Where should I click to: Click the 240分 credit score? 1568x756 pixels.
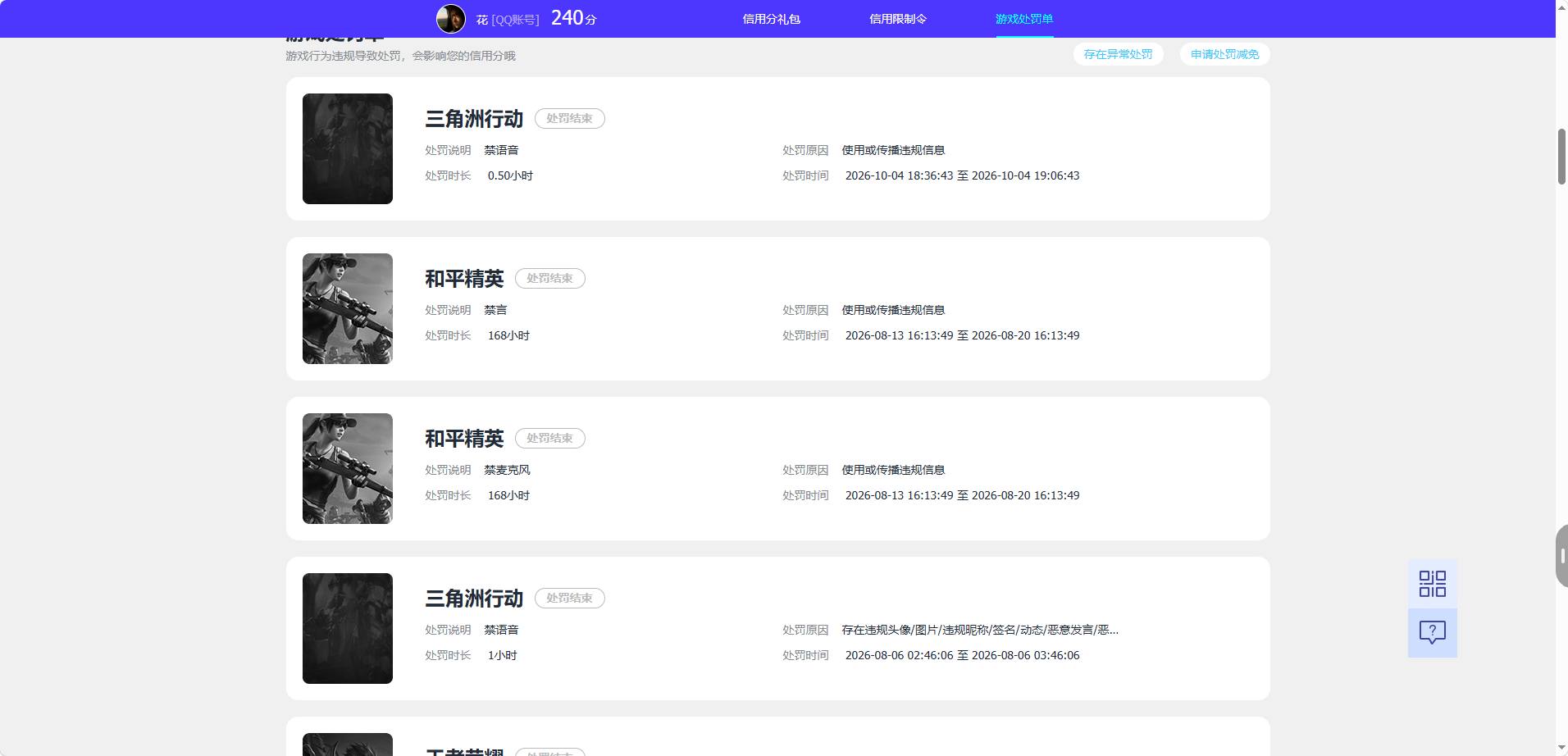pos(573,18)
